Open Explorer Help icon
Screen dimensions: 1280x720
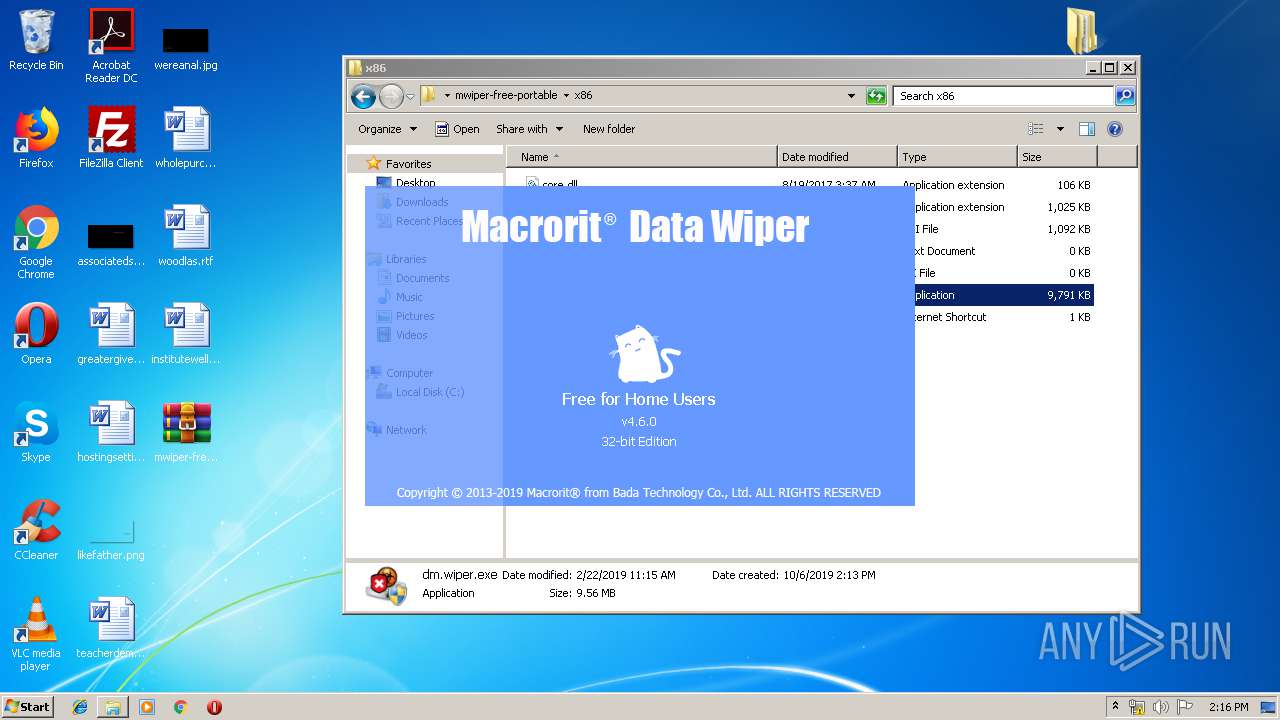click(x=1115, y=129)
